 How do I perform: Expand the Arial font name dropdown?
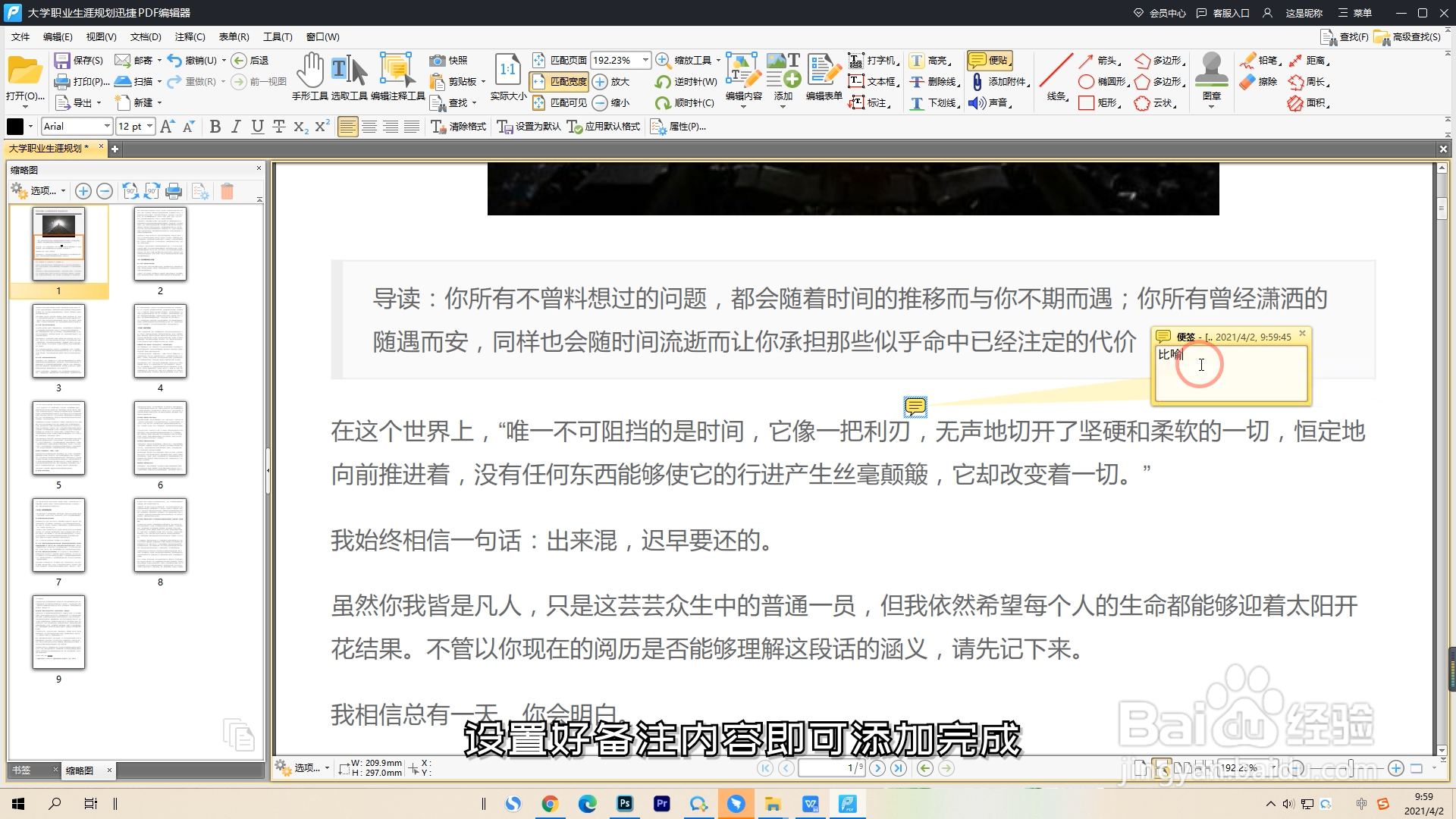[107, 127]
